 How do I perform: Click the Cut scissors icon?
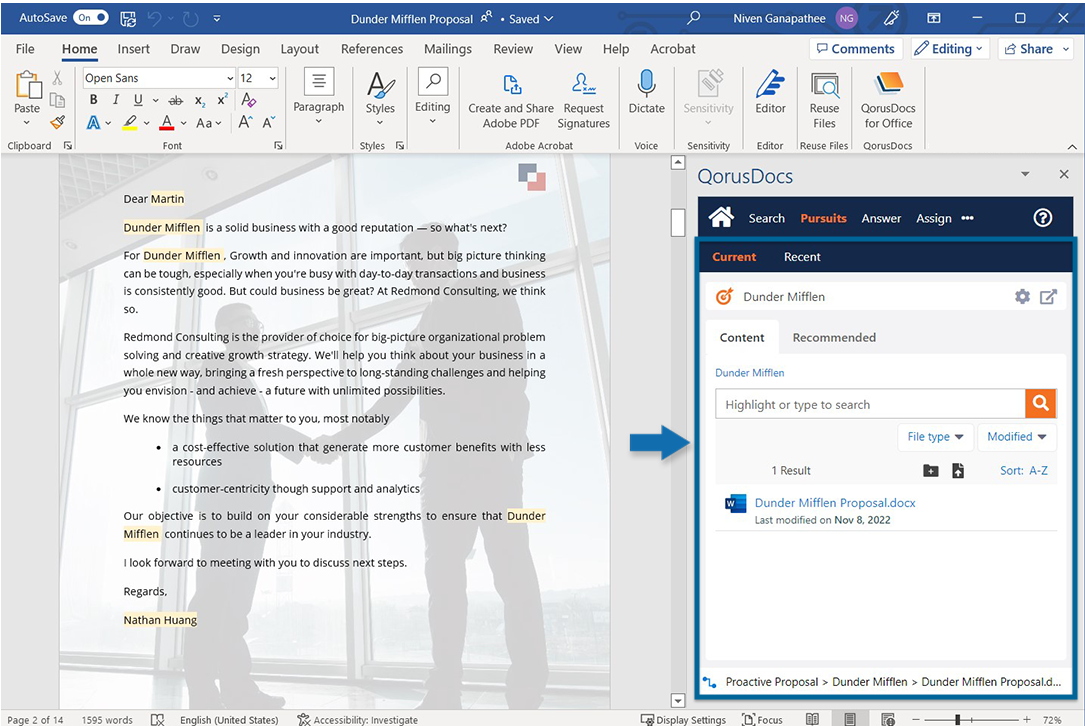(57, 78)
